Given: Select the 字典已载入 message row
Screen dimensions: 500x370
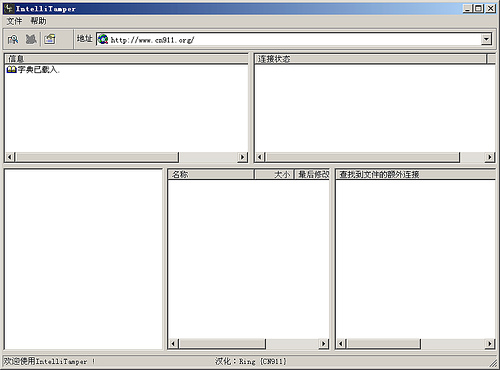Looking at the screenshot, I should [33, 70].
